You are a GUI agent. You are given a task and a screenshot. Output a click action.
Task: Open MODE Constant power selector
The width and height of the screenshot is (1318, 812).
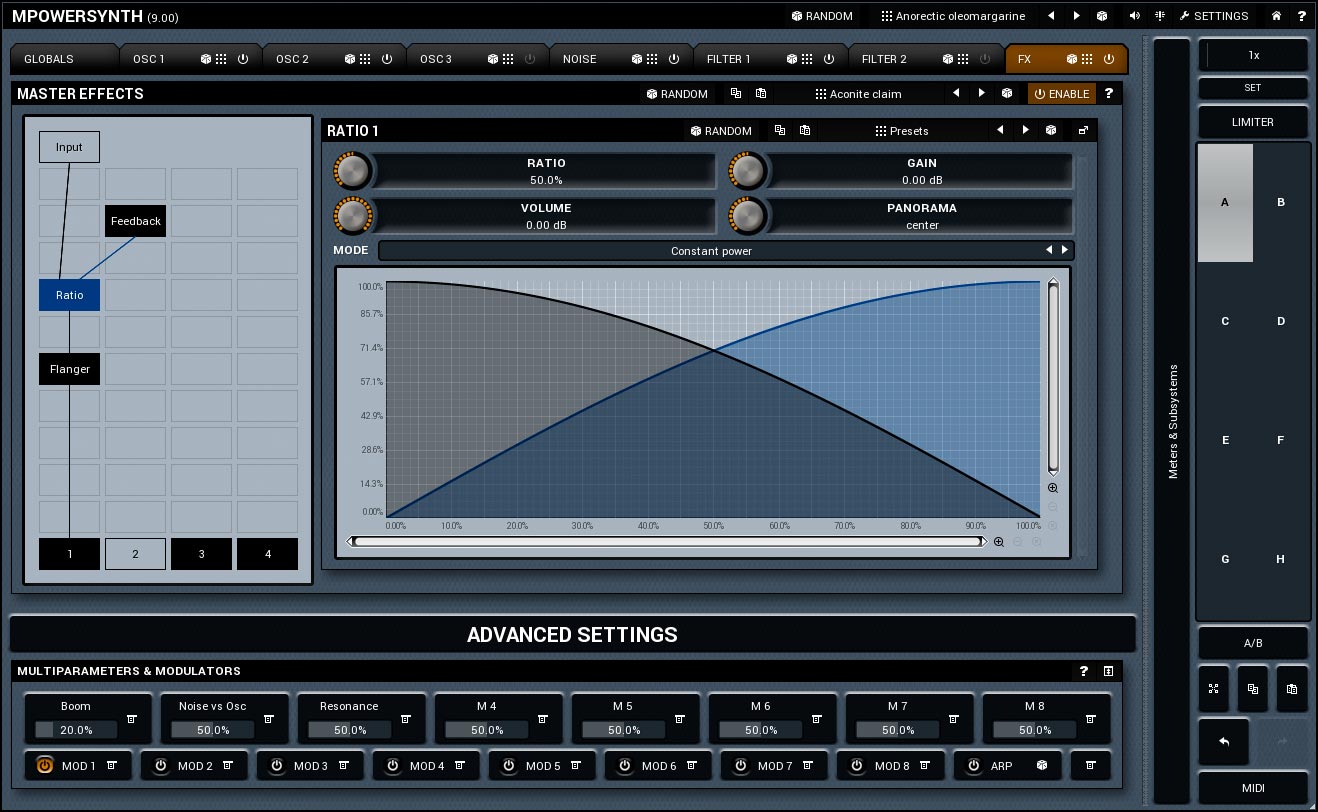[x=711, y=251]
